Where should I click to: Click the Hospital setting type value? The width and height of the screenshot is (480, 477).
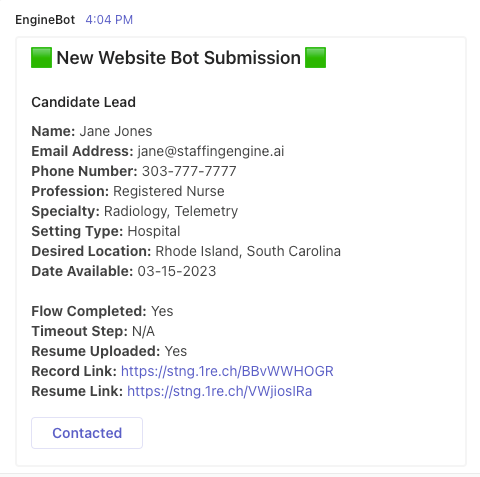pyautogui.click(x=154, y=231)
